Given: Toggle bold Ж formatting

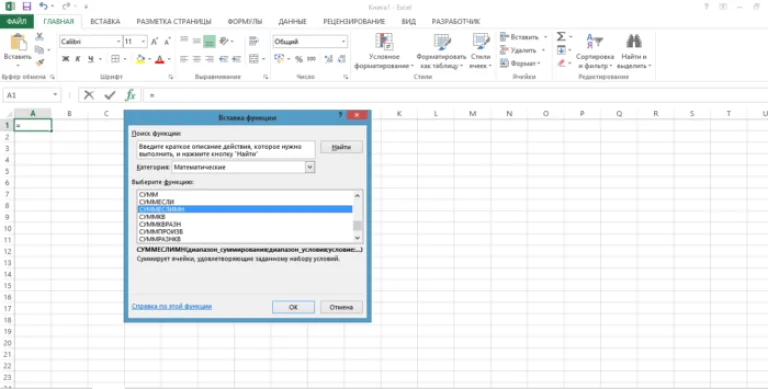Looking at the screenshot, I should [66, 59].
